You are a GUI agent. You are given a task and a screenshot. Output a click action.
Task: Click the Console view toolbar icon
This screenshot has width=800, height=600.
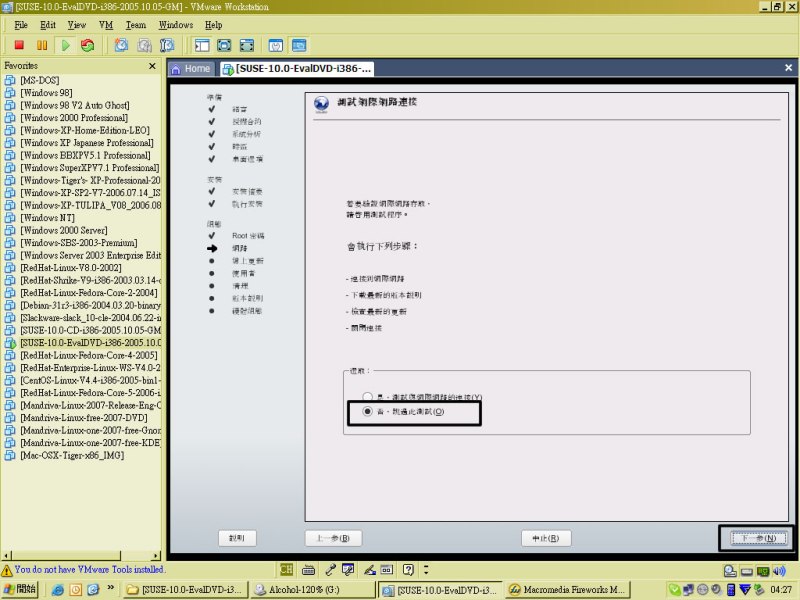click(299, 45)
